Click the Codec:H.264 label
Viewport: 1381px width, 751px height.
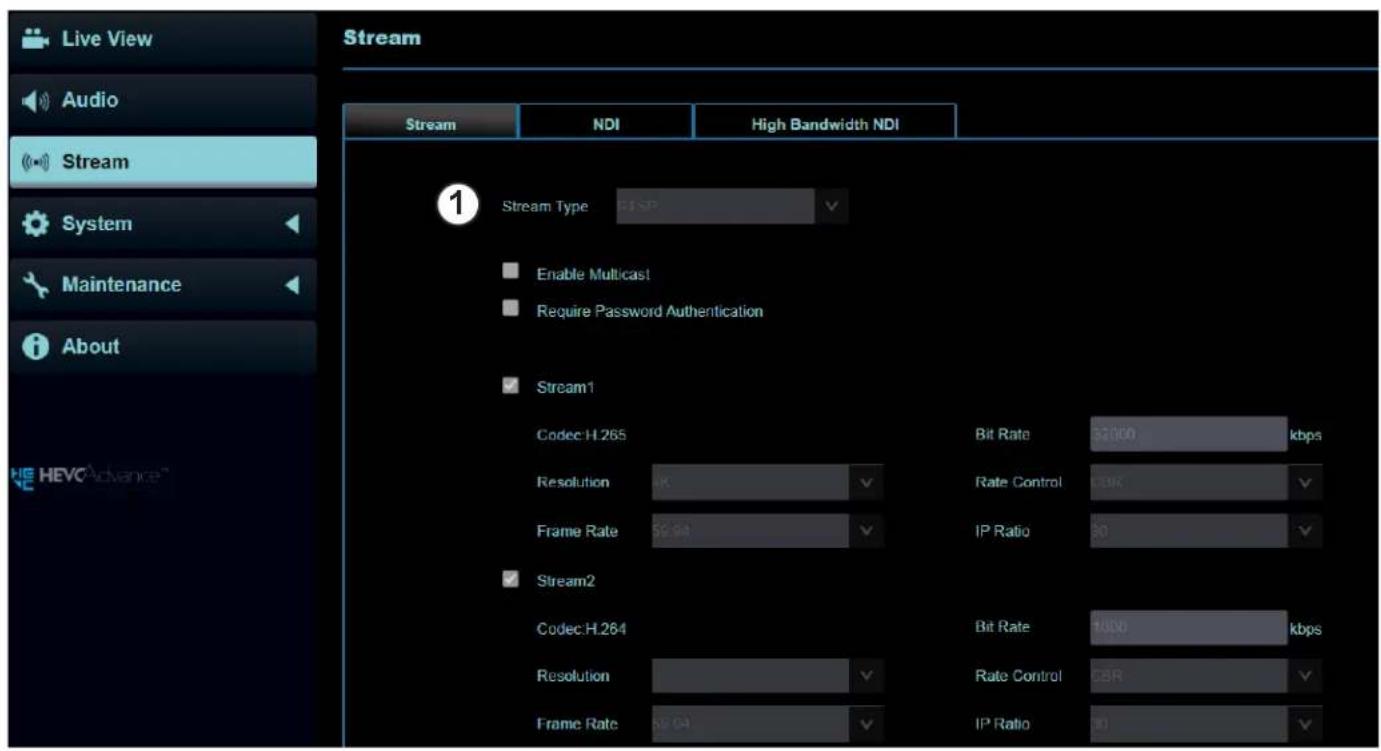pyautogui.click(x=581, y=628)
